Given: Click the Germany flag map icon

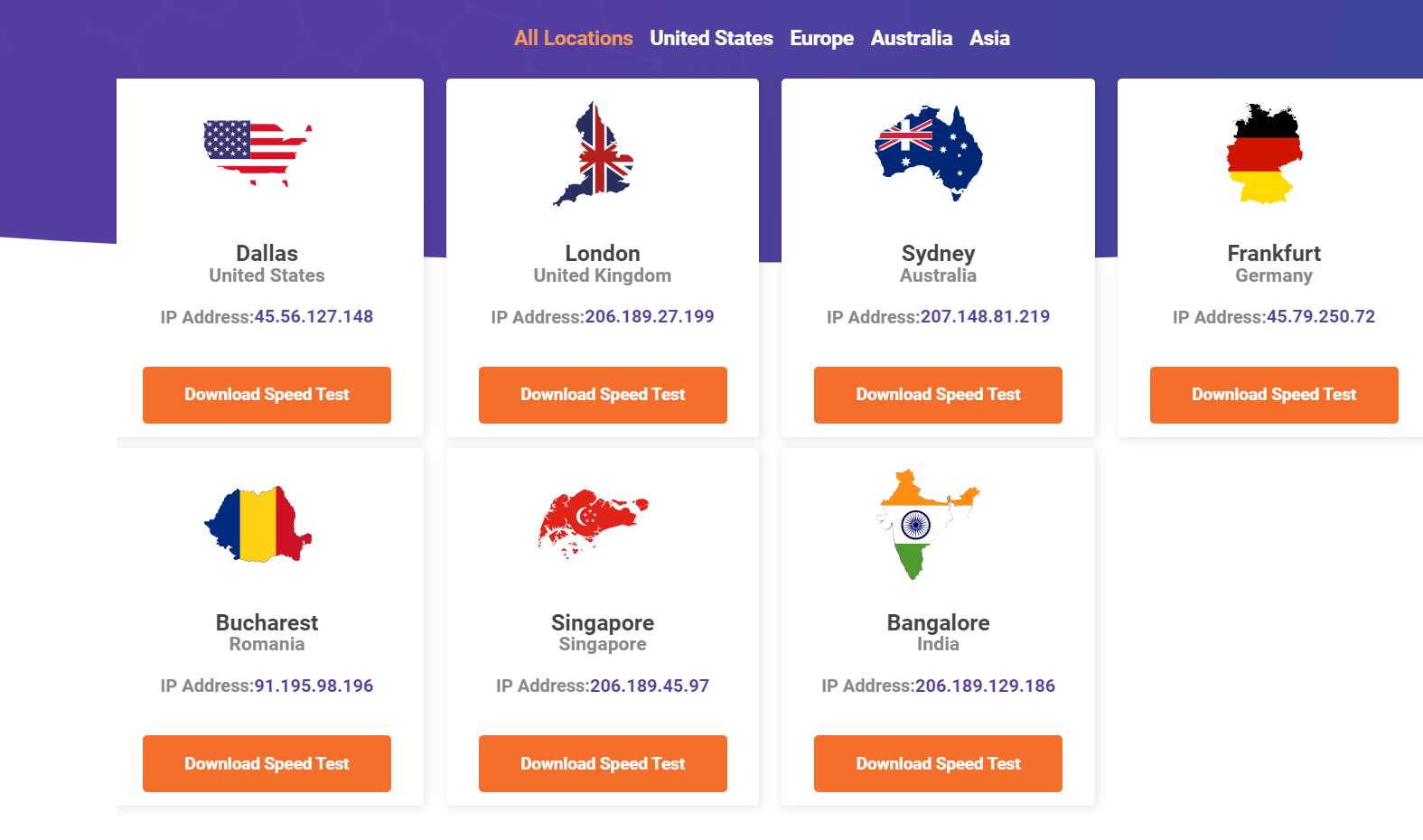Looking at the screenshot, I should 1265,154.
